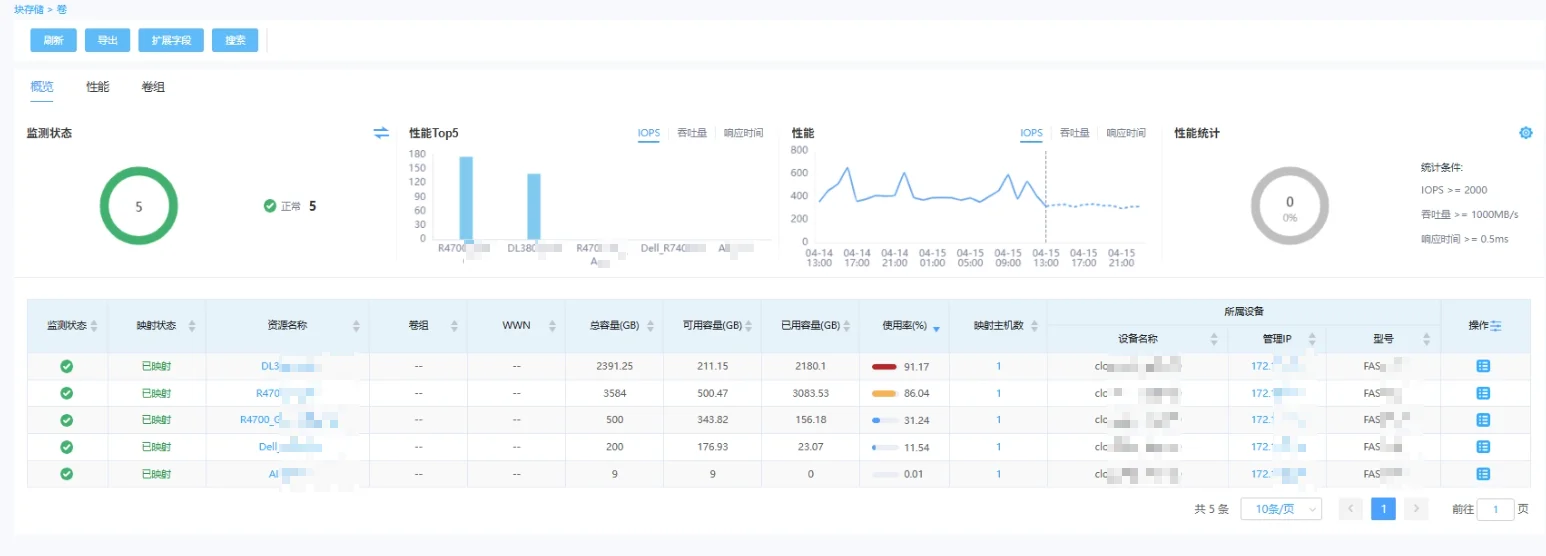Sort by 使用率(%) column arrow
The width and height of the screenshot is (1546, 556).
936,327
